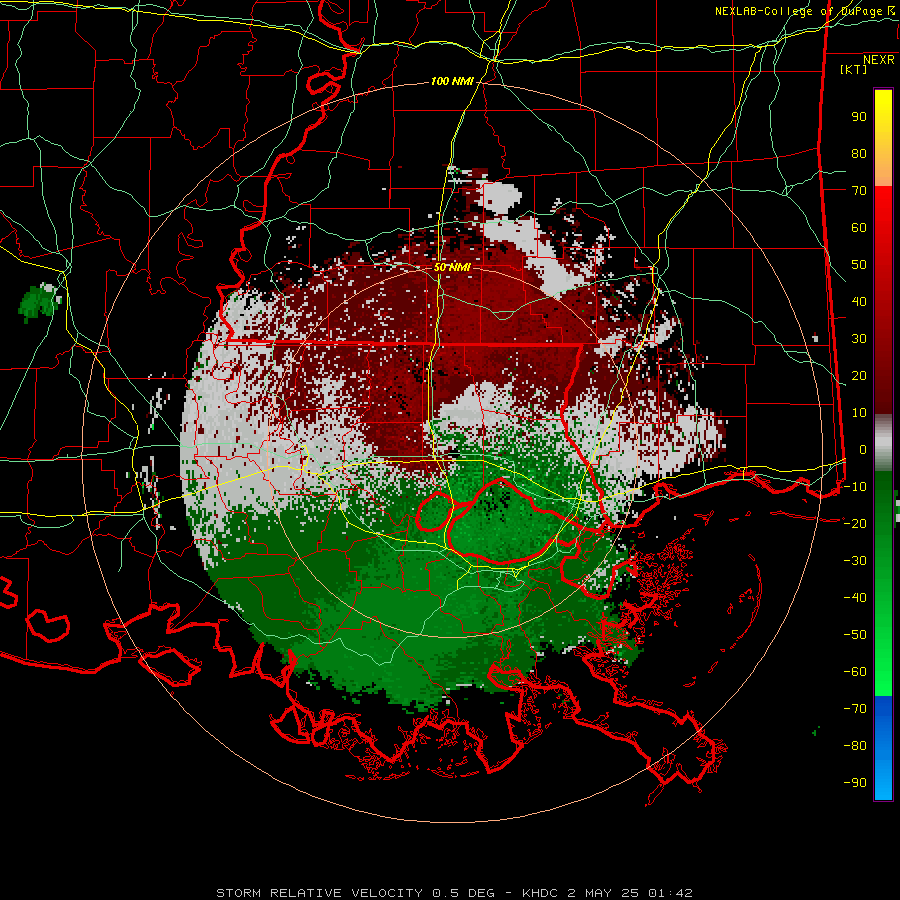This screenshot has height=900, width=900.
Task: Click the -30 value on velocity scale
Action: [x=855, y=561]
